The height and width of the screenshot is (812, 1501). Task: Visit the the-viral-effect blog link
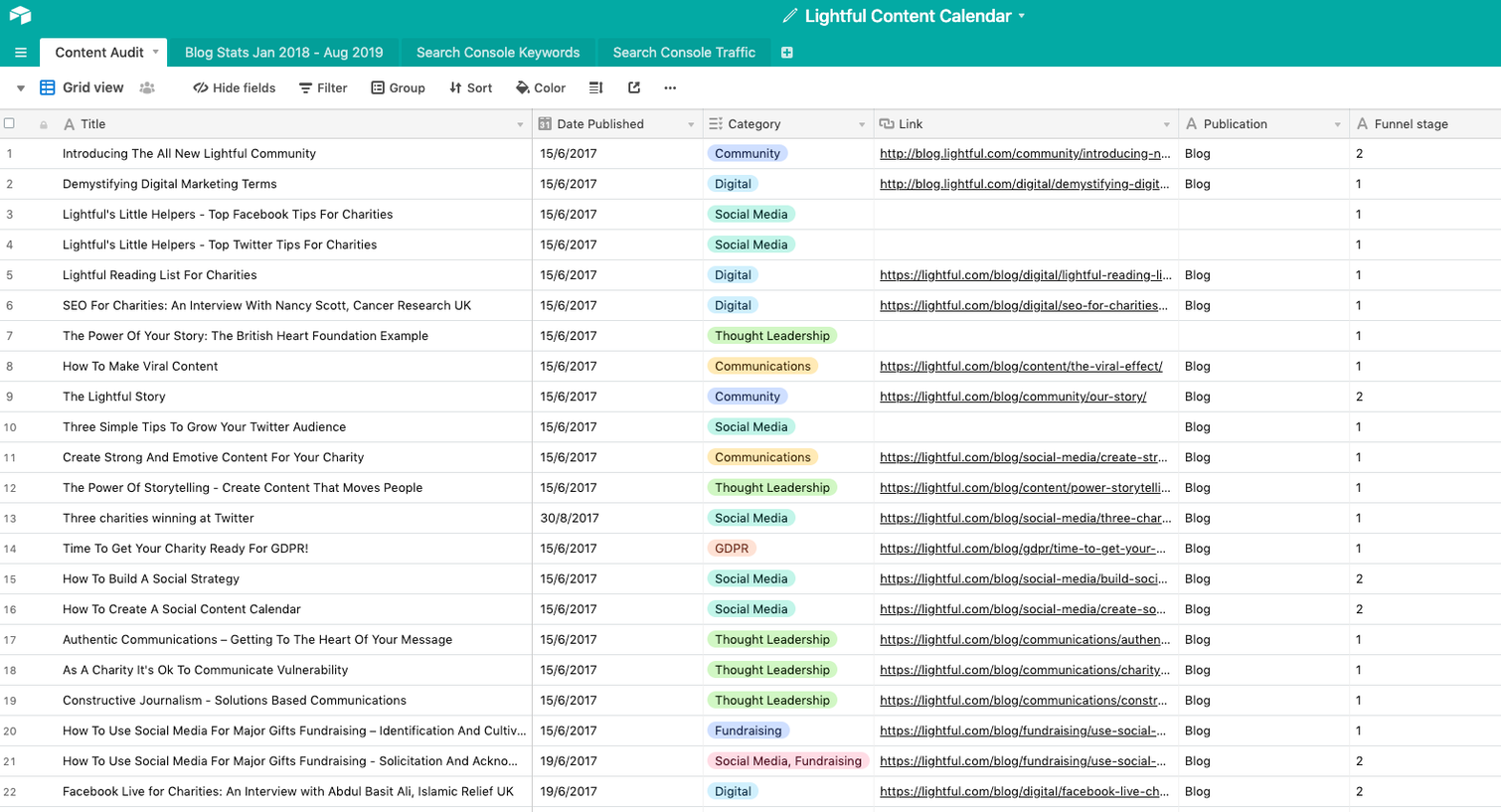(x=1021, y=367)
